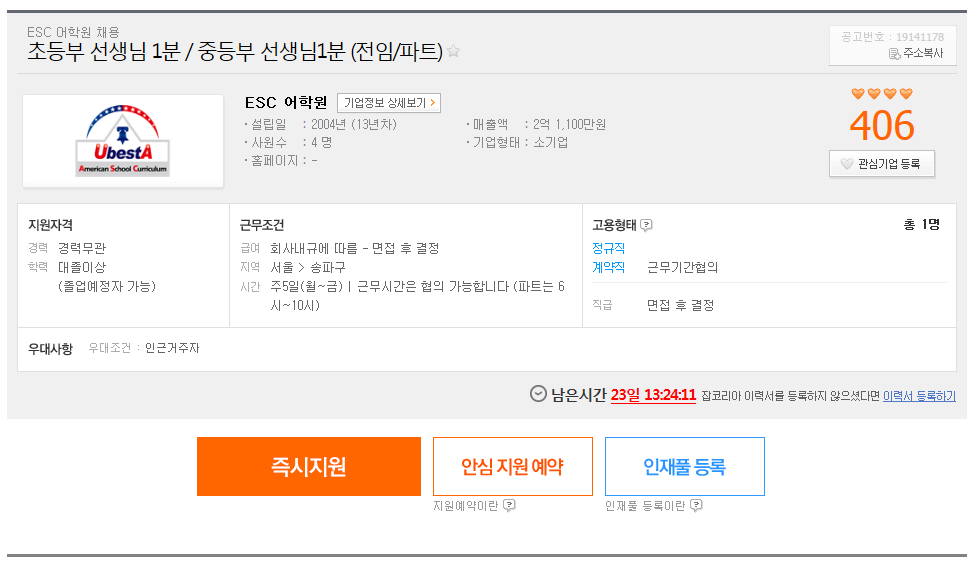Click the 안심 지원 예약 button
Image resolution: width=972 pixels, height=586 pixels.
click(x=513, y=466)
